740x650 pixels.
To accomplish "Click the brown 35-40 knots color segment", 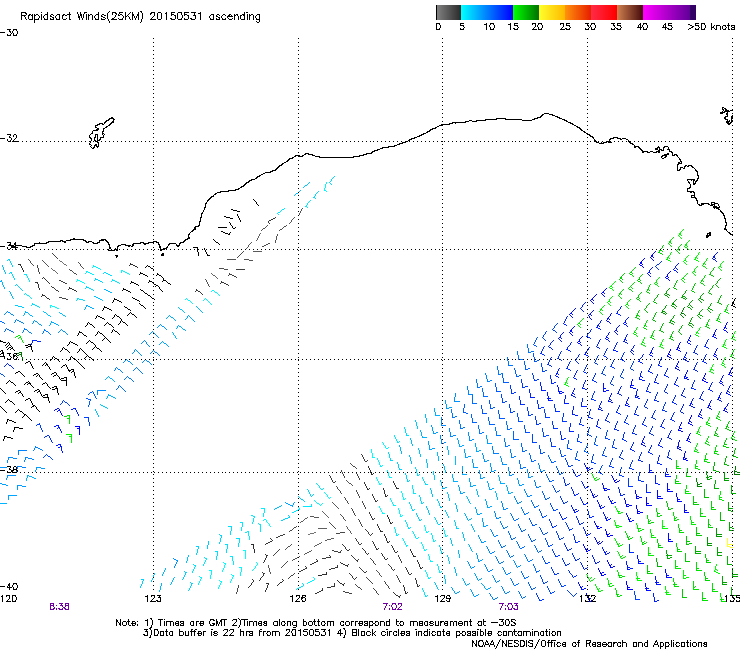I will [x=630, y=12].
